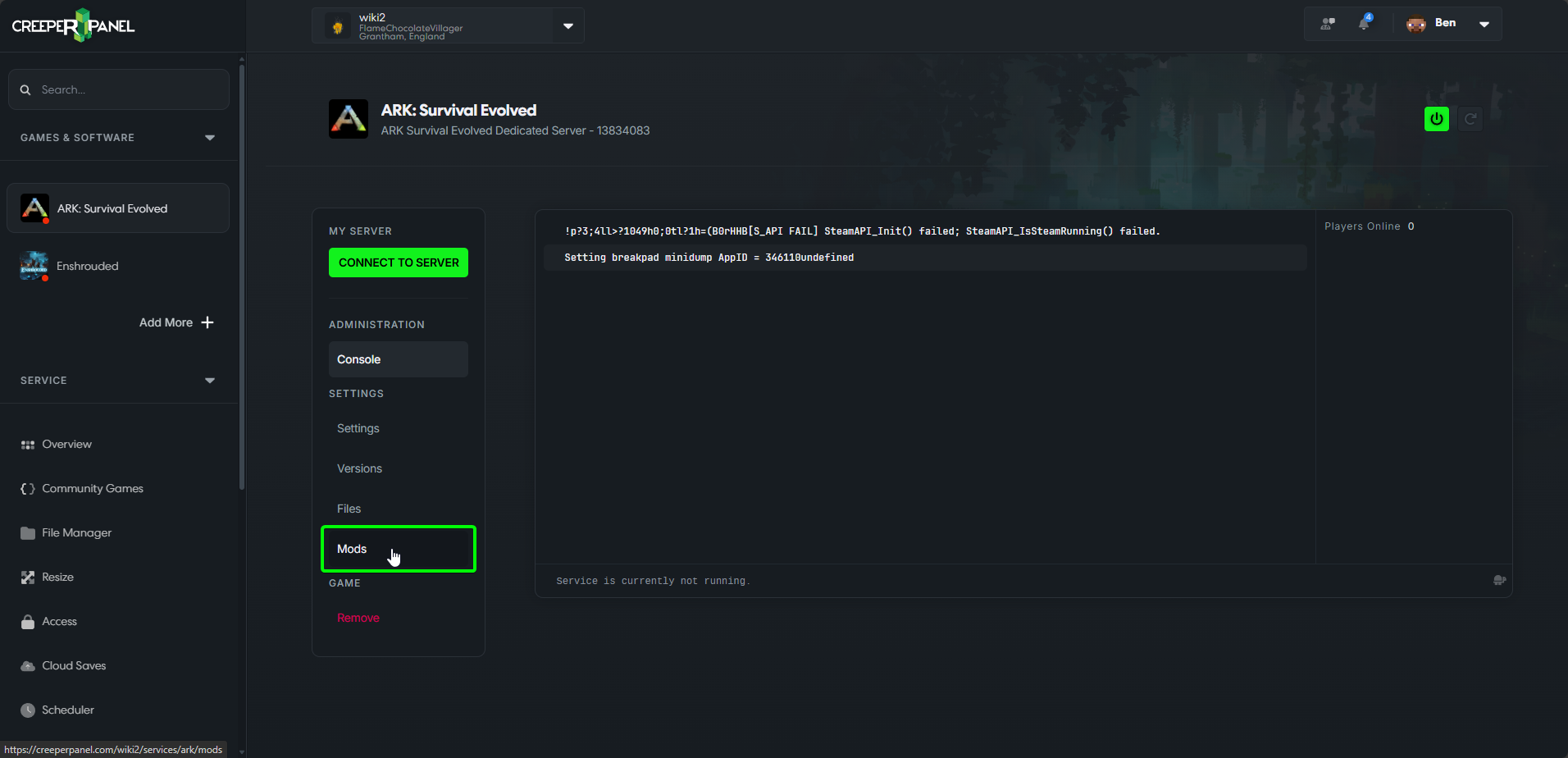The image size is (1568, 758).
Task: Click the Resize icon in sidebar
Action: (28, 578)
